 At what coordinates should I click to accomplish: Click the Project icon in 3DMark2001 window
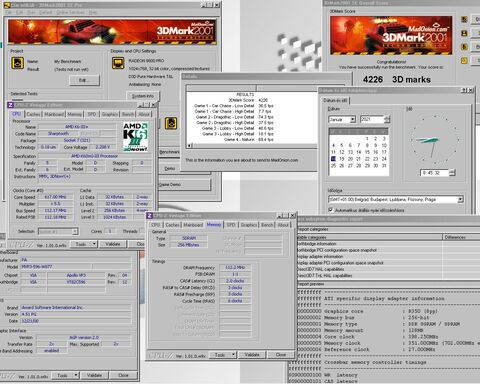[17, 63]
